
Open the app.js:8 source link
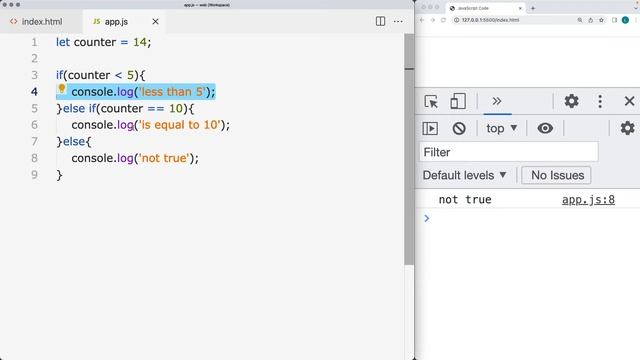[x=588, y=200]
